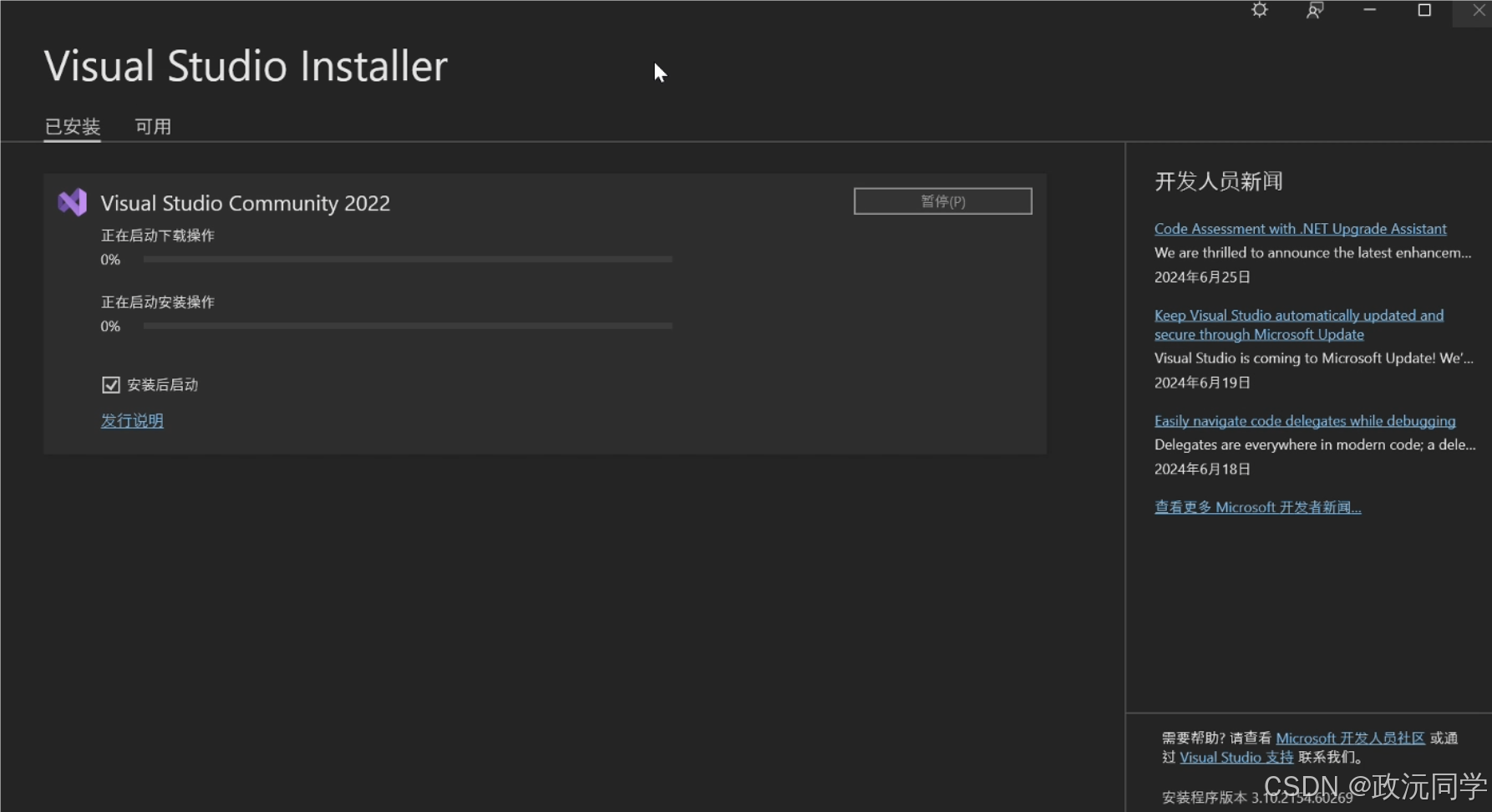1492x812 pixels.
Task: Open Keep Visual Studio automatically updated article
Action: [x=1299, y=325]
